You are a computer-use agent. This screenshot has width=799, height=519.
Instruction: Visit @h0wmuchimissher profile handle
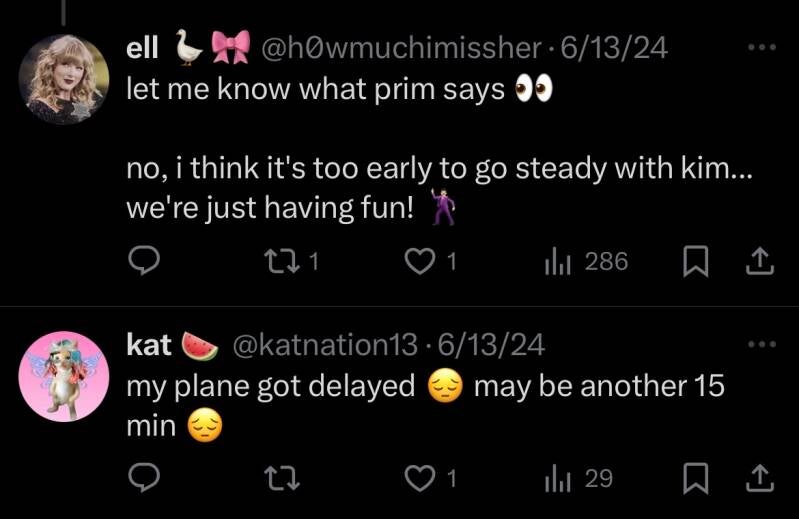402,47
